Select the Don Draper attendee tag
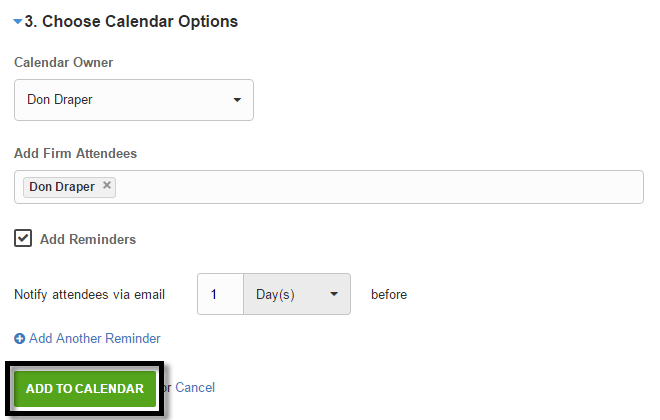This screenshot has height=420, width=660. pos(62,187)
